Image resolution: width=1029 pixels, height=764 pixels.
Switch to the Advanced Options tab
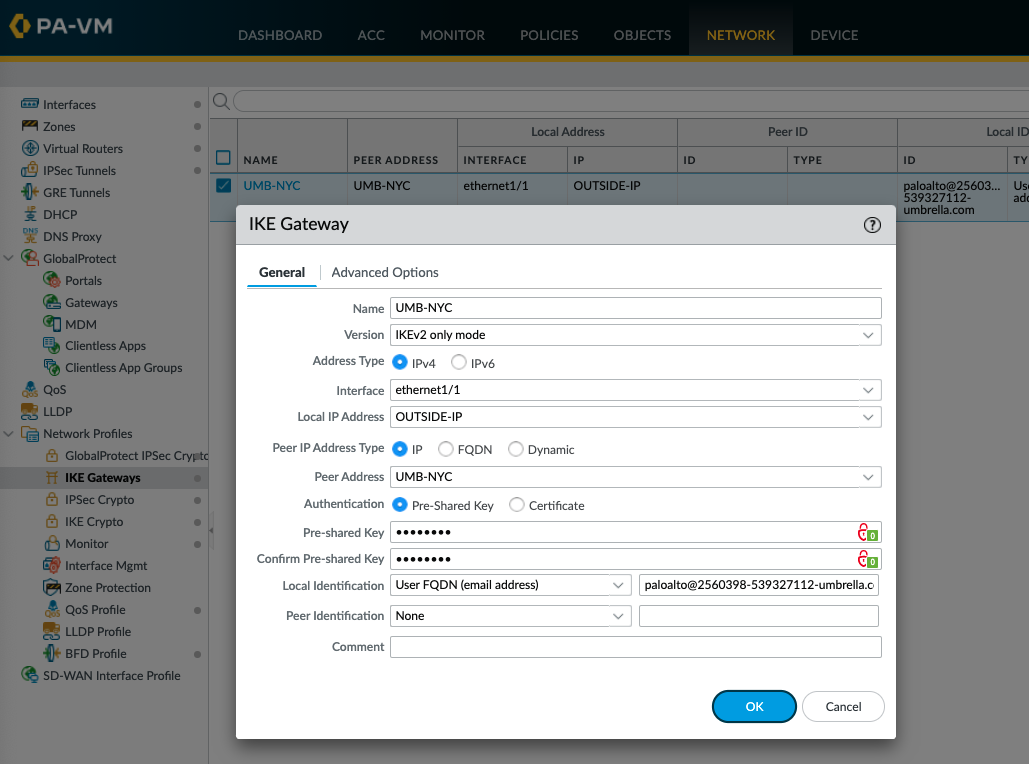385,272
